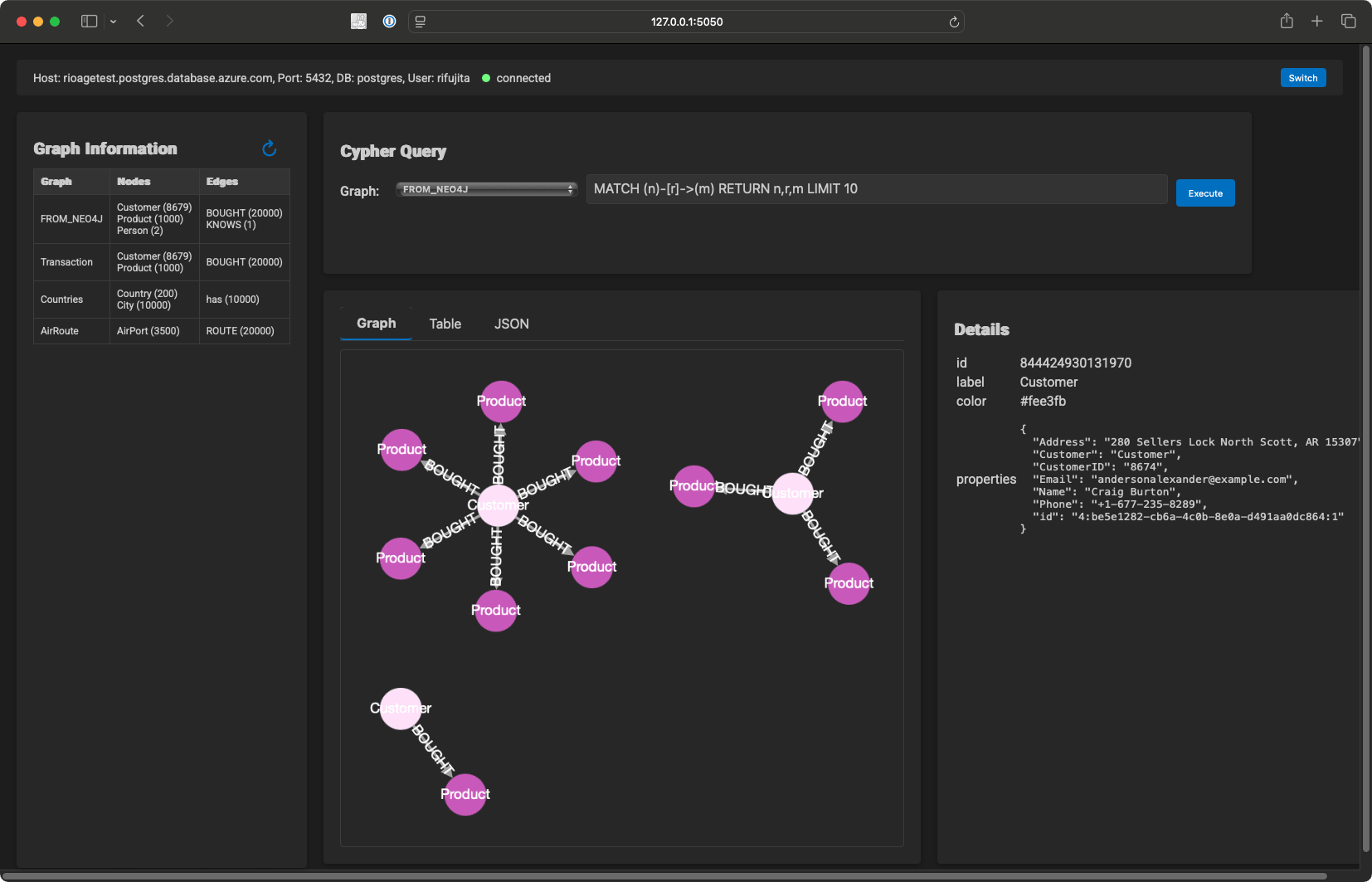Toggle the Safari sidebar
The image size is (1372, 882).
[90, 21]
